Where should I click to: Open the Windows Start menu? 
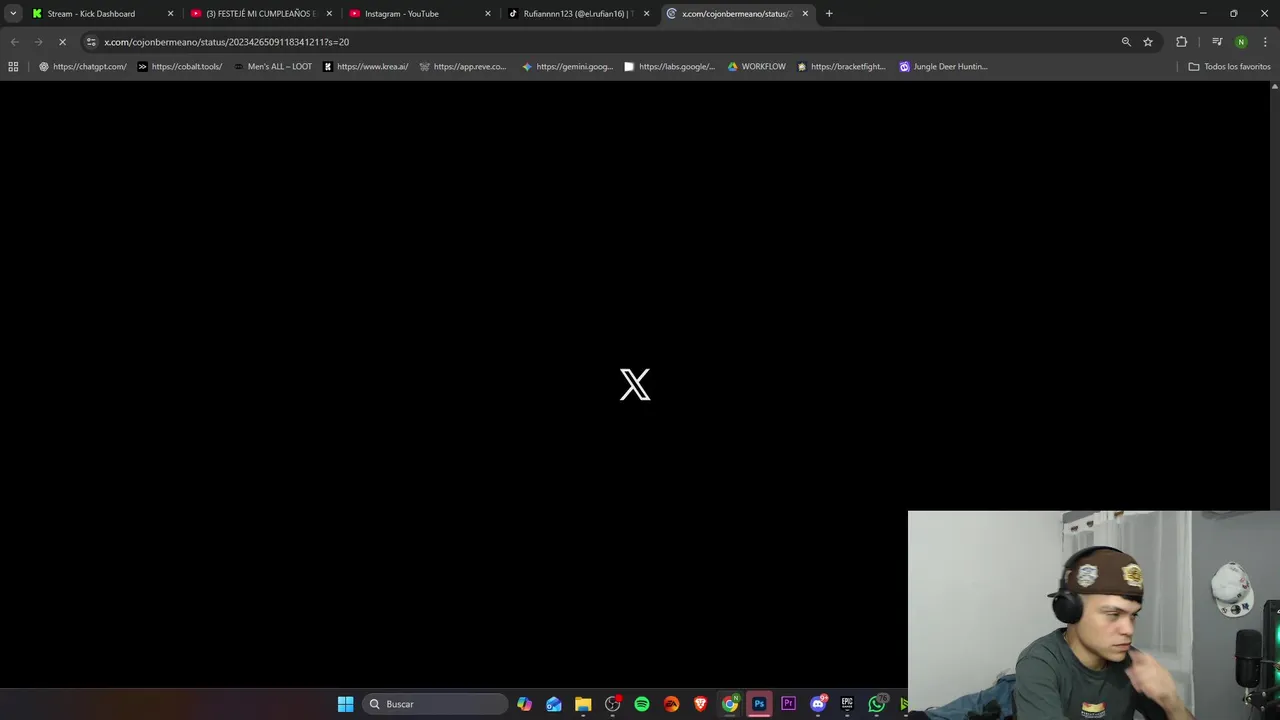click(345, 704)
